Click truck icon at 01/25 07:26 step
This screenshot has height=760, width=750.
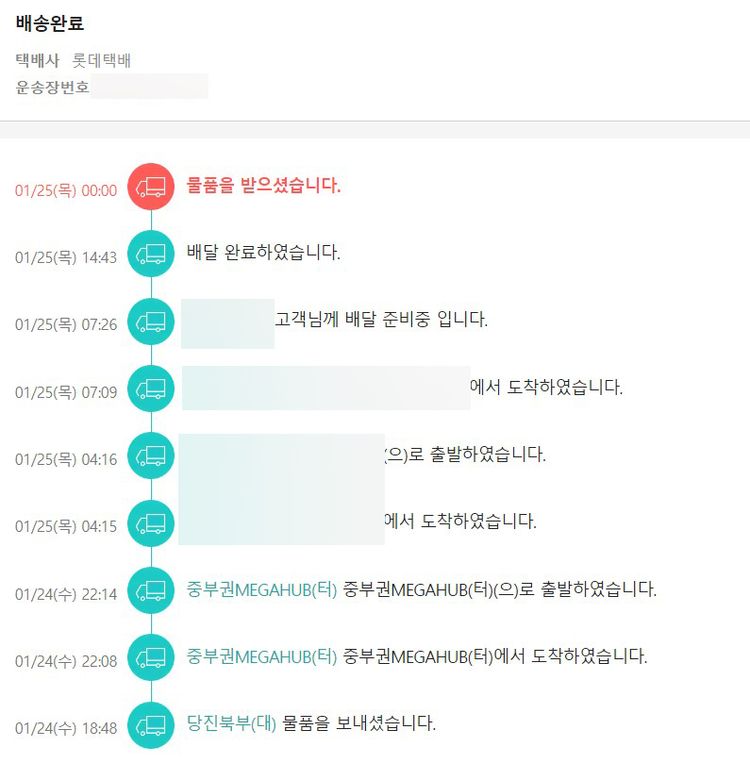pyautogui.click(x=151, y=321)
